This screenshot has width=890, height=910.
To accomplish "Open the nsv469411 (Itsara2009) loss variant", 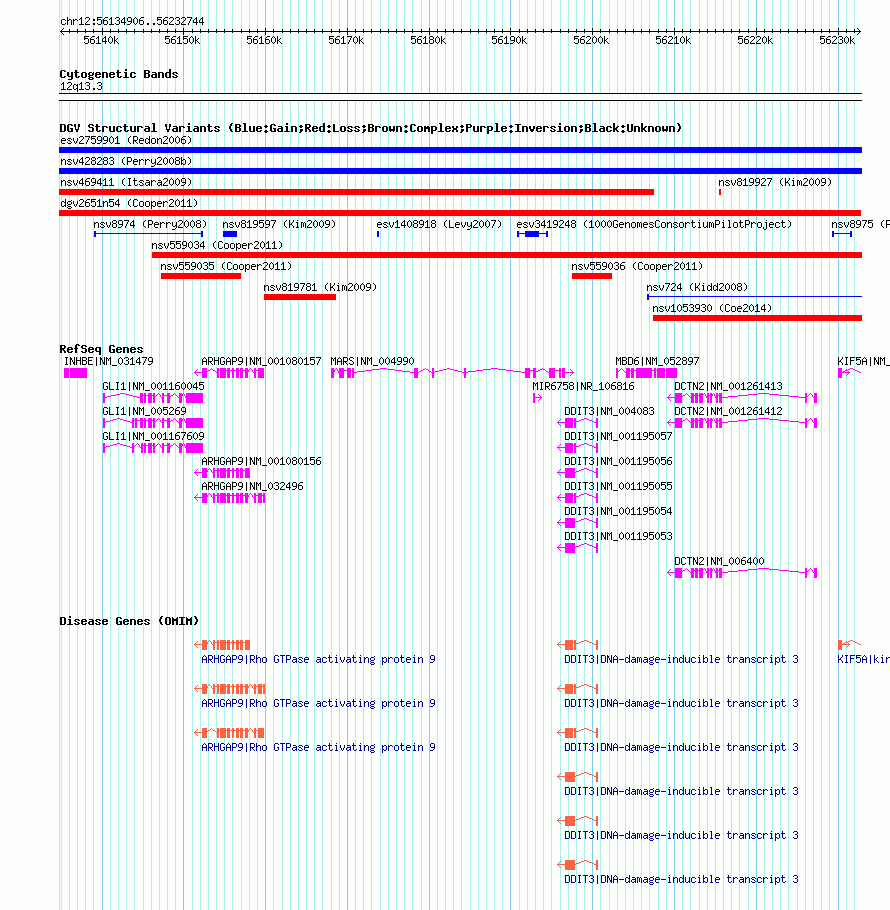I will 356,192.
